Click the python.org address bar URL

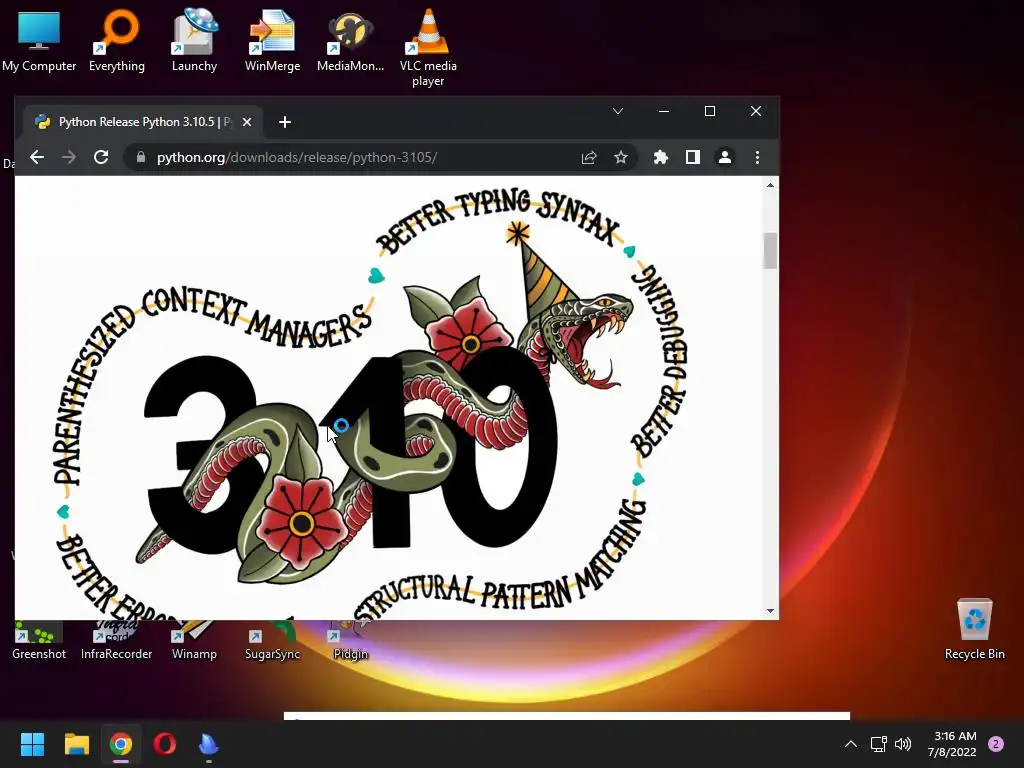coord(297,157)
